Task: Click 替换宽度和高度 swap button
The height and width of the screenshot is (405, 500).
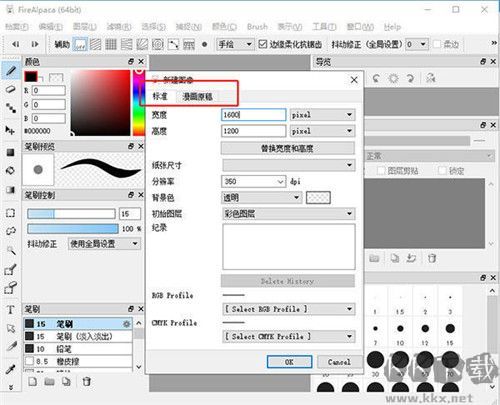Action: (288, 148)
